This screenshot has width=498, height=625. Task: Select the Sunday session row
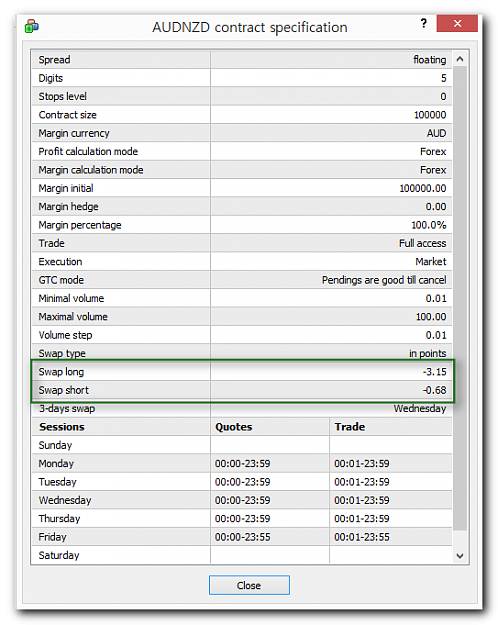[x=242, y=445]
